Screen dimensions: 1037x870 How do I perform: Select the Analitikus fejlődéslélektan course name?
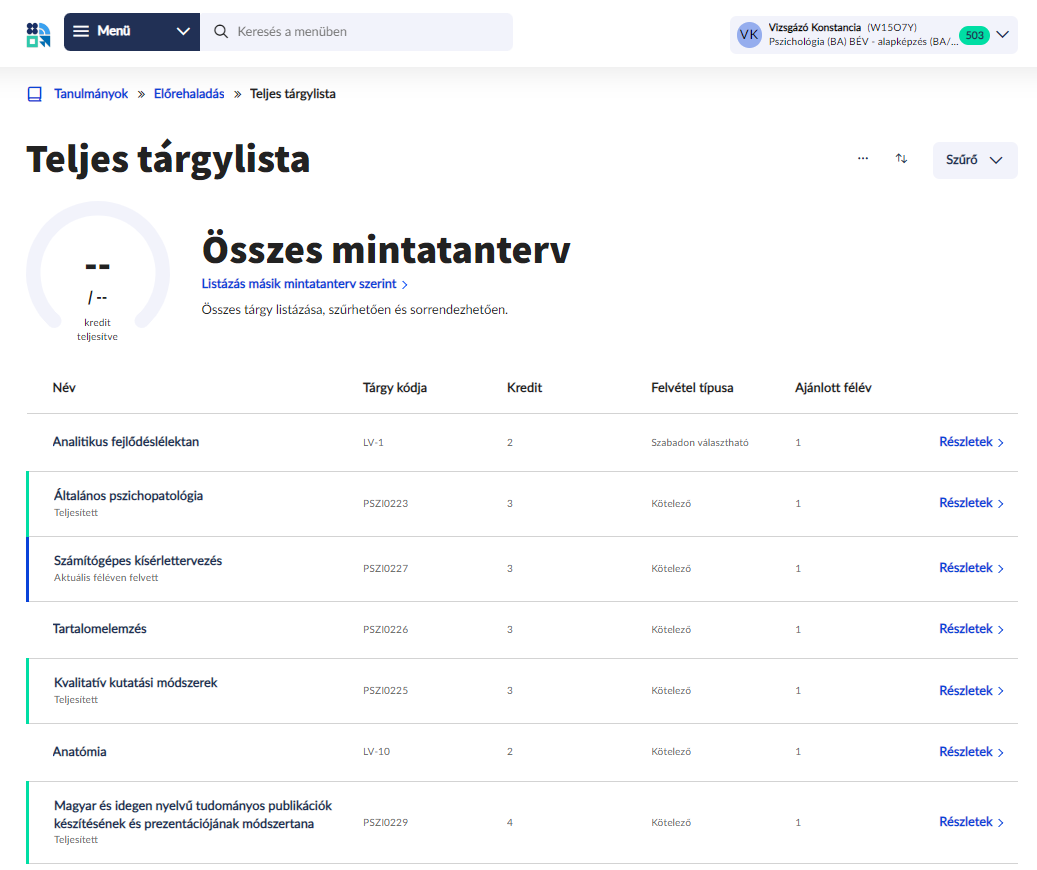[x=126, y=442]
